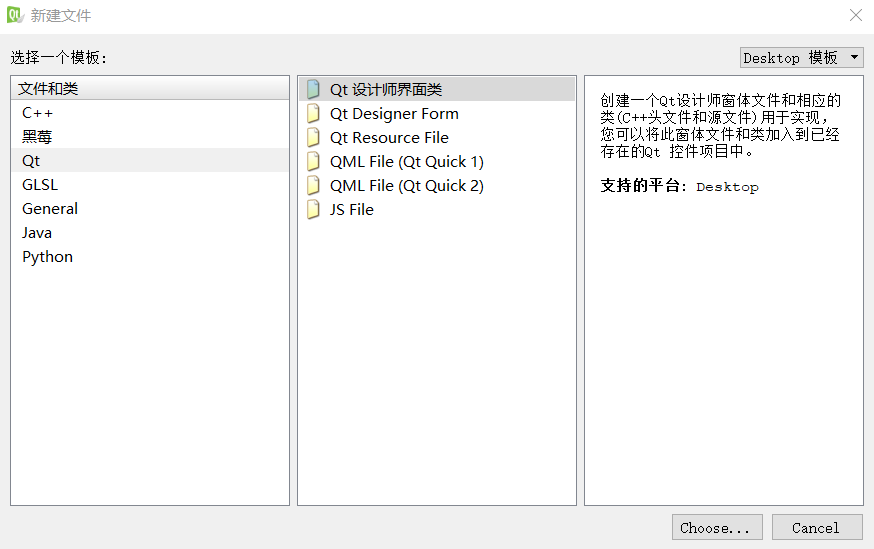Select the Qt category
The image size is (874, 549).
(x=149, y=161)
